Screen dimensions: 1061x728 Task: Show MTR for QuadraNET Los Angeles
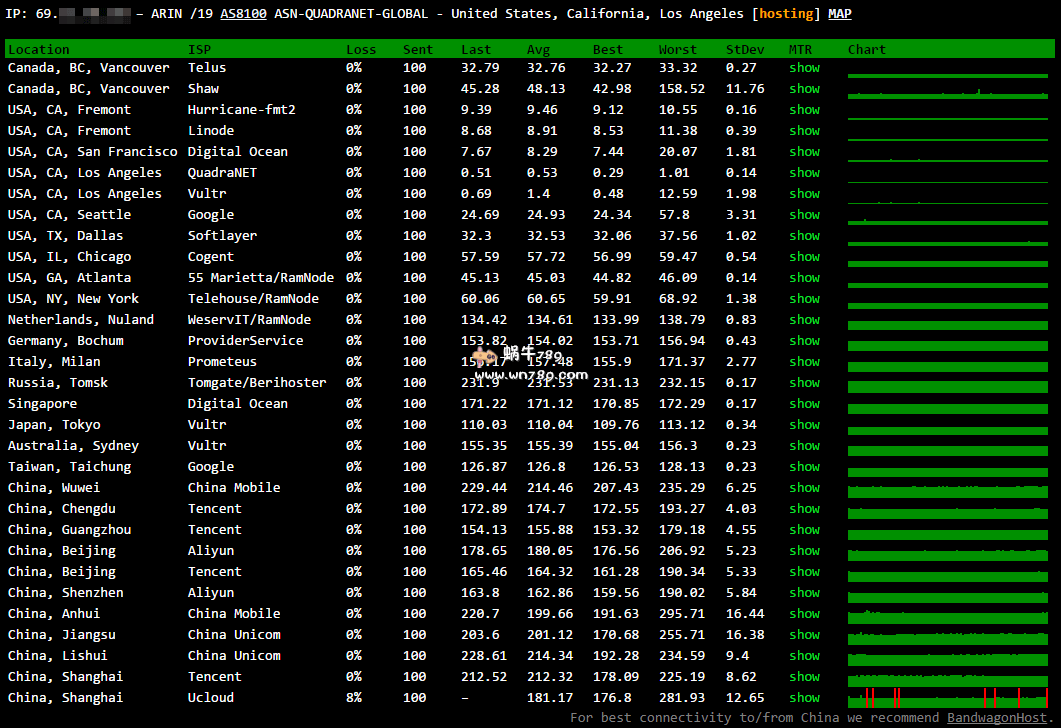[804, 173]
